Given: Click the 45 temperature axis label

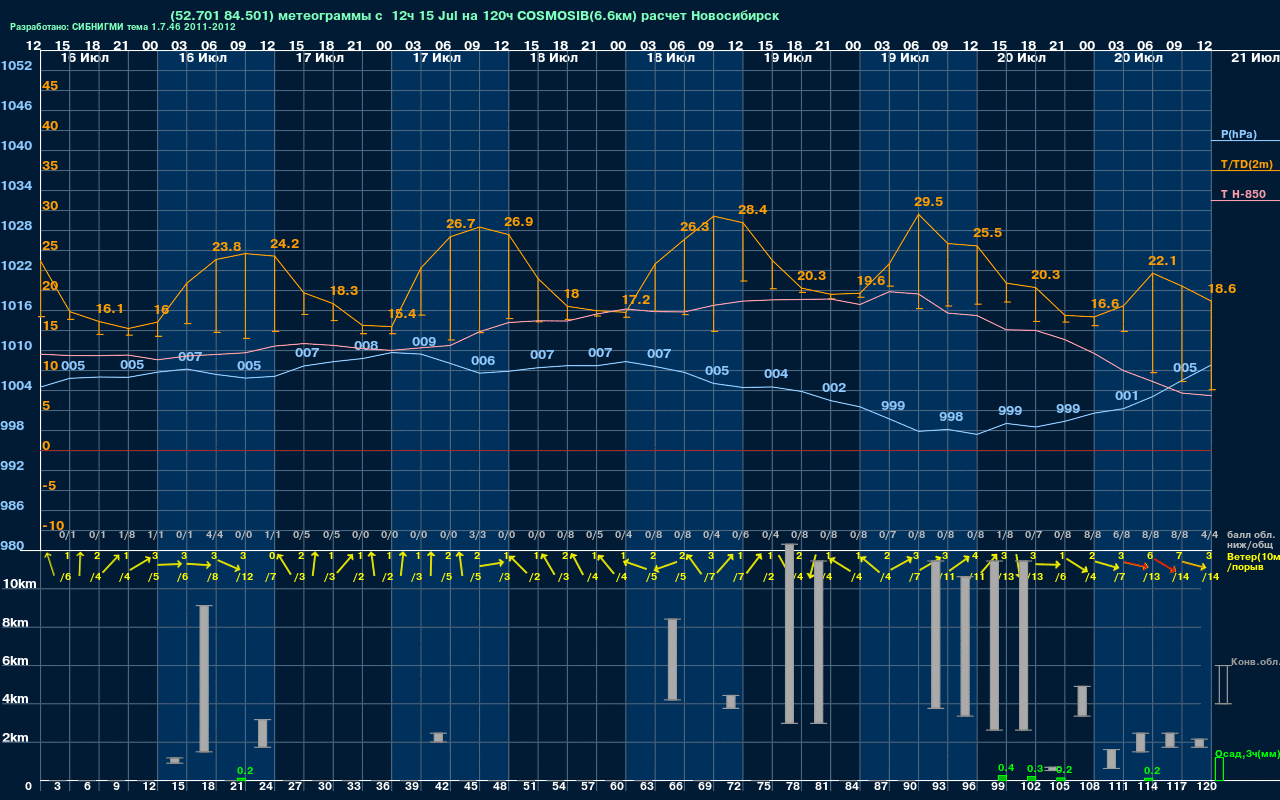Looking at the screenshot, I should [x=50, y=86].
